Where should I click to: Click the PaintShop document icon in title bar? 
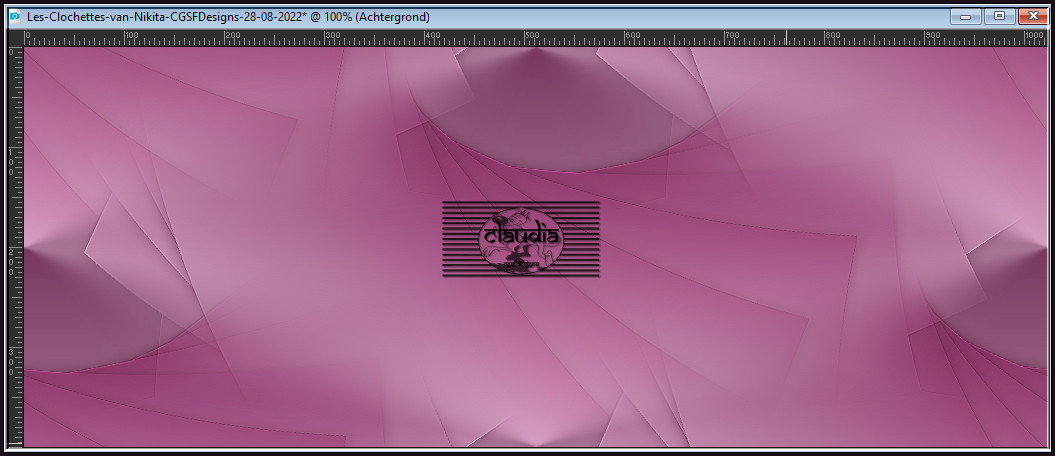[x=14, y=17]
